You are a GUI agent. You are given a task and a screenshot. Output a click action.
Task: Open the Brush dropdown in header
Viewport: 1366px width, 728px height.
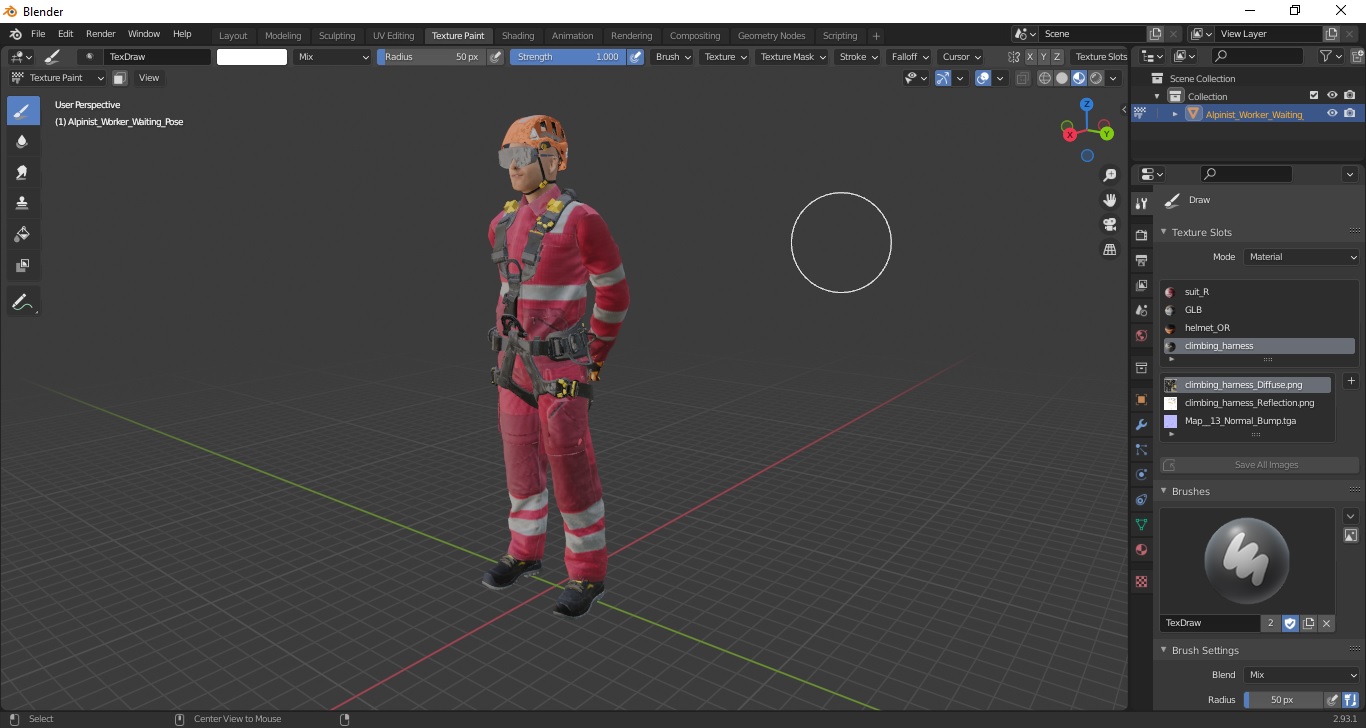click(x=673, y=57)
